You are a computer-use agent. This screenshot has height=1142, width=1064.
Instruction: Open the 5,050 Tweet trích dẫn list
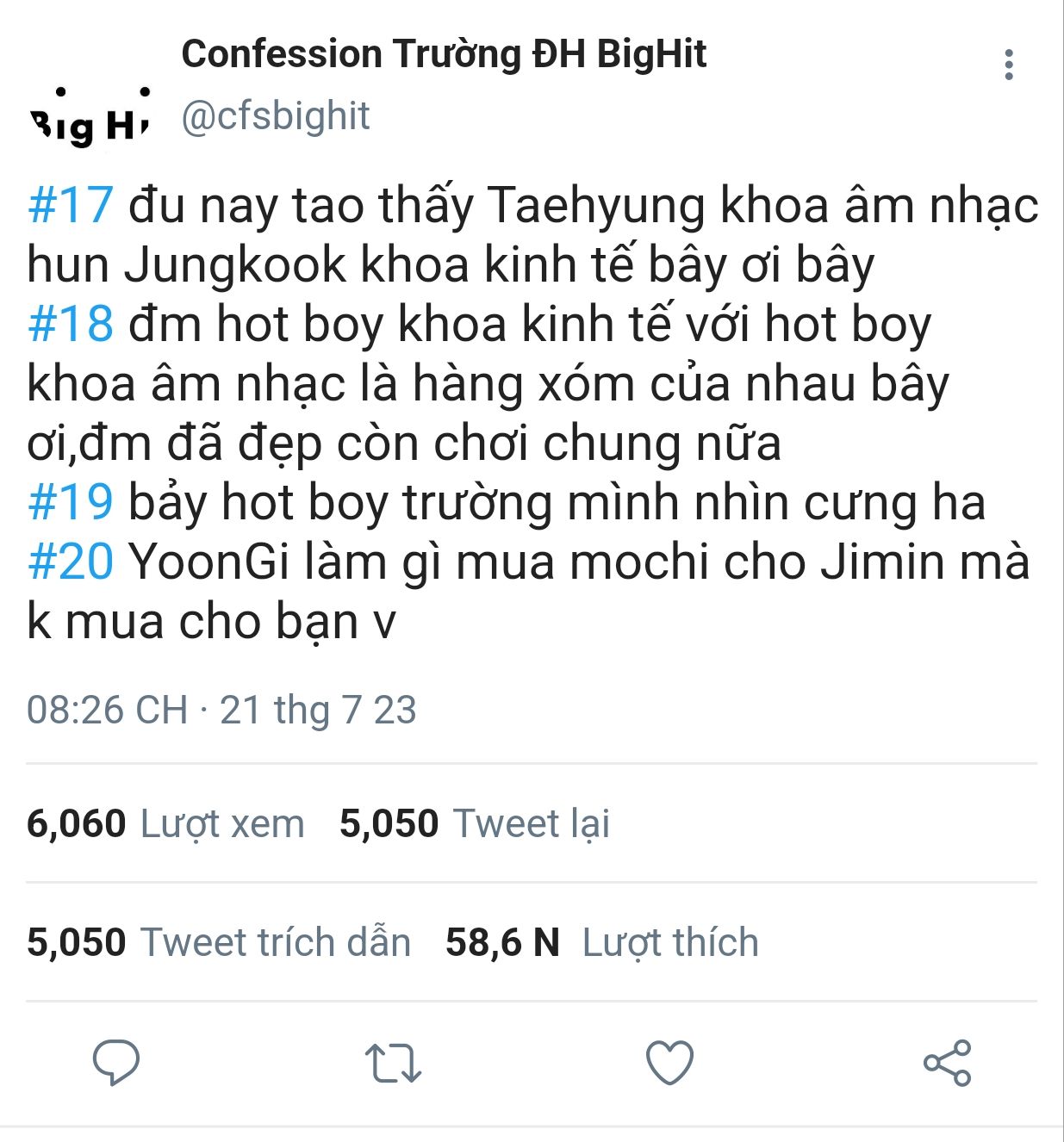click(x=219, y=942)
